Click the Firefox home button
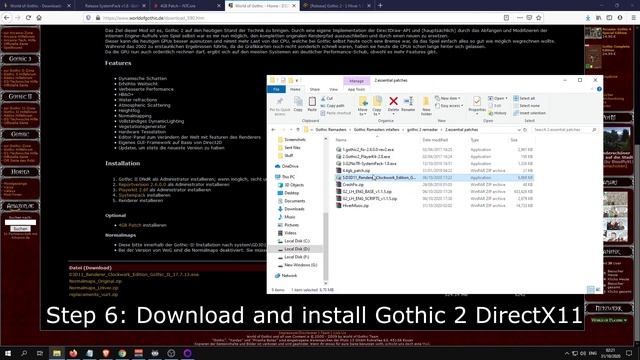 click(x=39, y=18)
